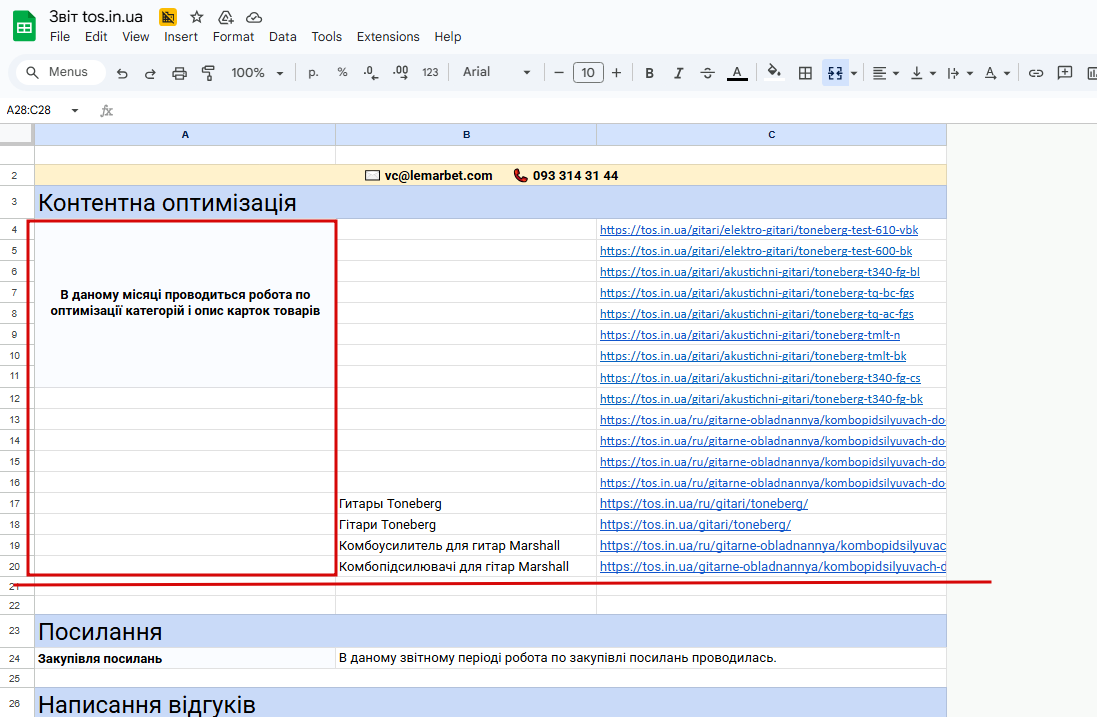Viewport: 1097px width, 717px height.
Task: Open the zoom 100% dropdown
Action: 257,73
